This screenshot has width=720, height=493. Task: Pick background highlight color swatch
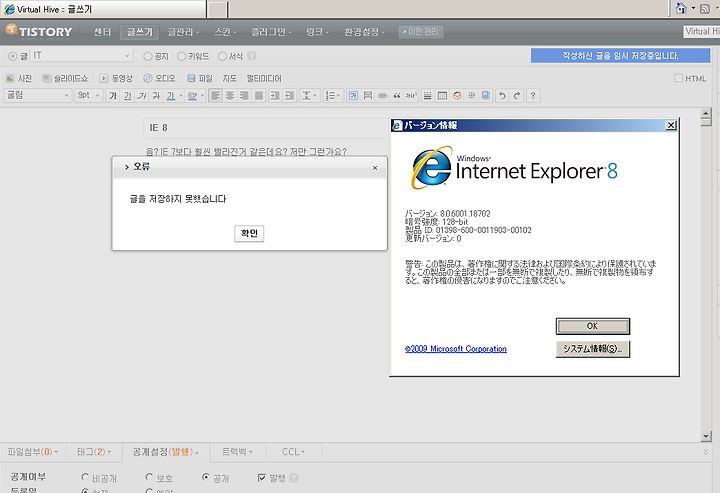point(193,95)
